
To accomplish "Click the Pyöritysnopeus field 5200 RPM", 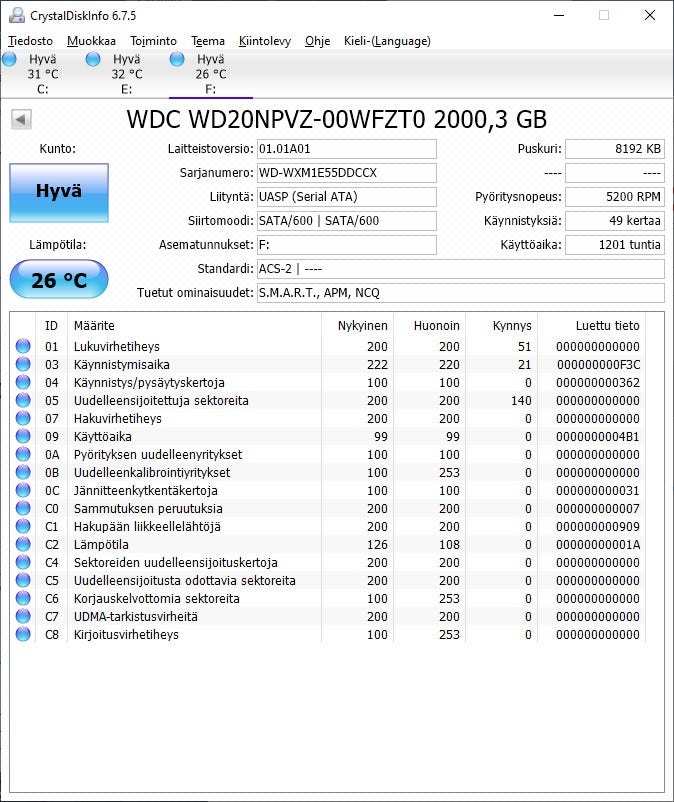I will (615, 197).
